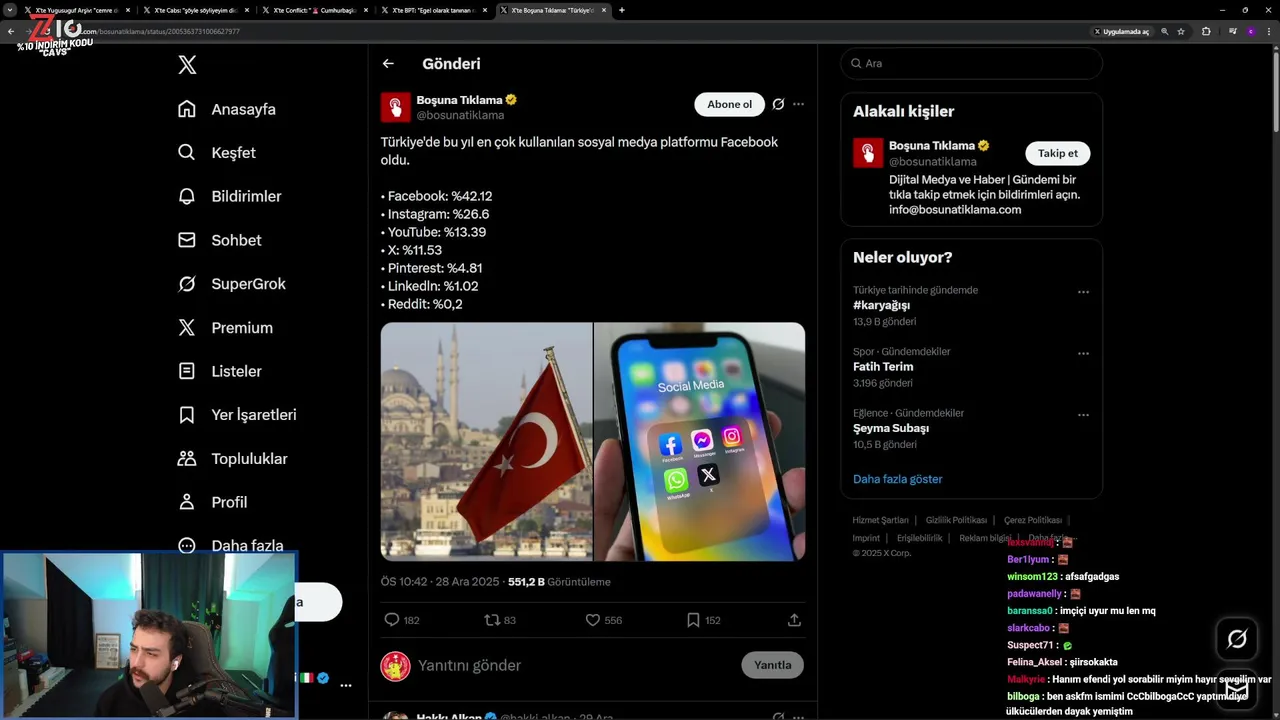Open SuperGrok from sidebar
This screenshot has width=1280, height=720.
point(231,284)
